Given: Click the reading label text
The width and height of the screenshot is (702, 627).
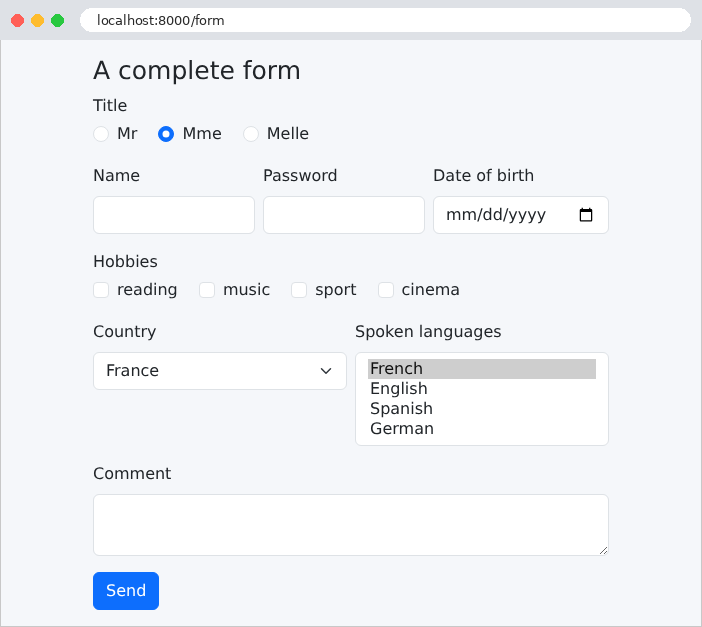Looking at the screenshot, I should point(147,290).
